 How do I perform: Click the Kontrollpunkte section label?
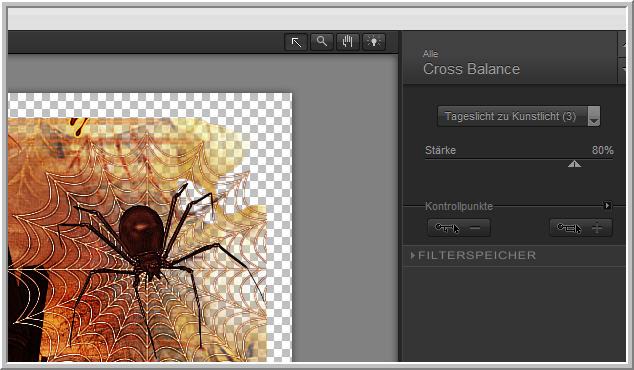[459, 206]
